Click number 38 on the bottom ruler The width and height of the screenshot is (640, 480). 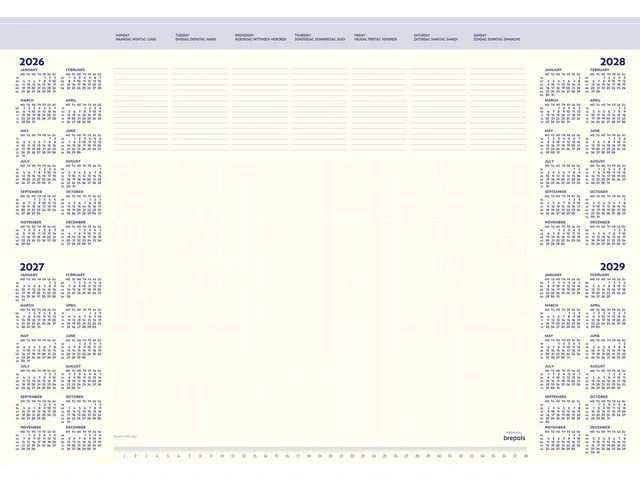pyautogui.click(x=526, y=456)
